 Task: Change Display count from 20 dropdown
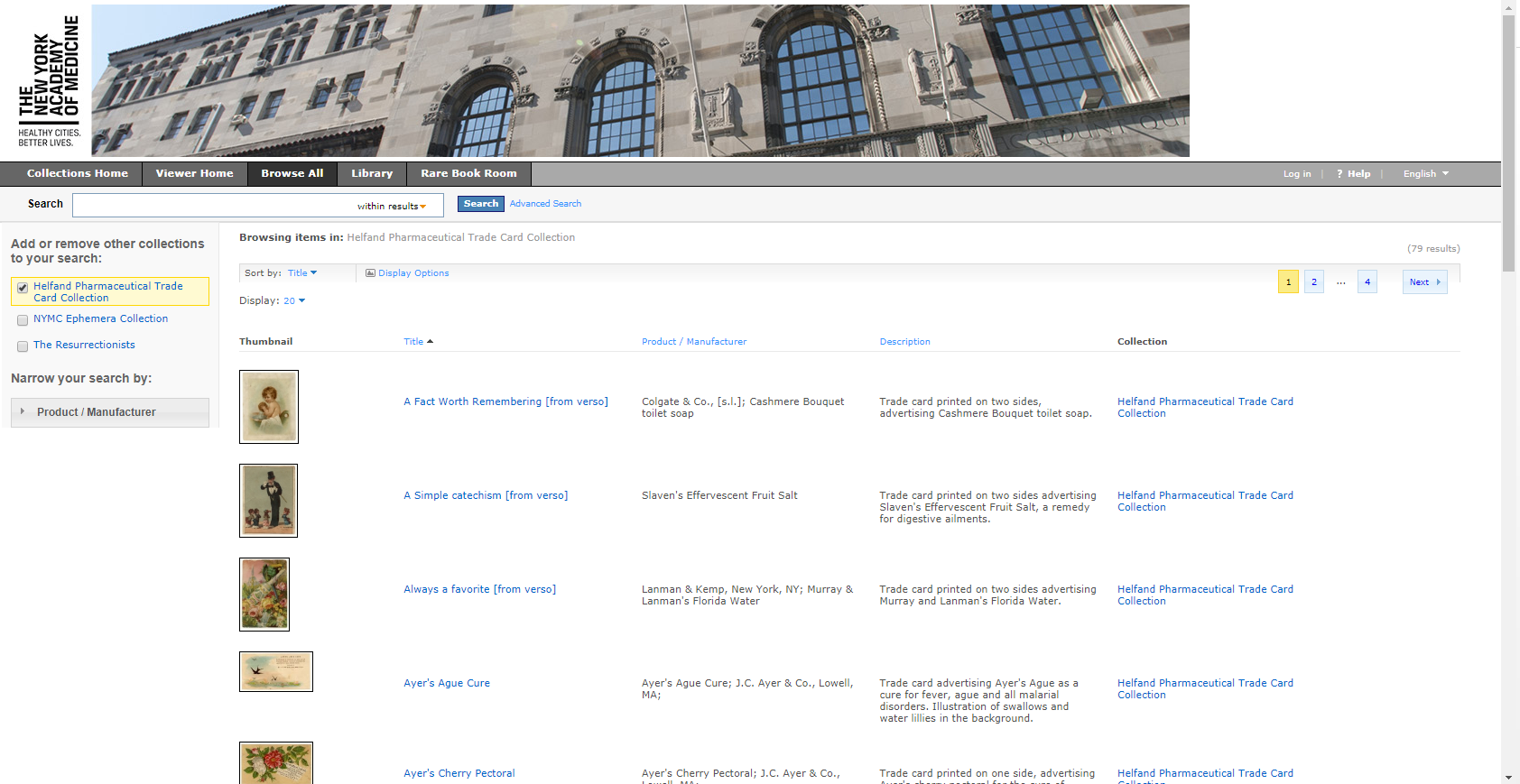click(294, 301)
